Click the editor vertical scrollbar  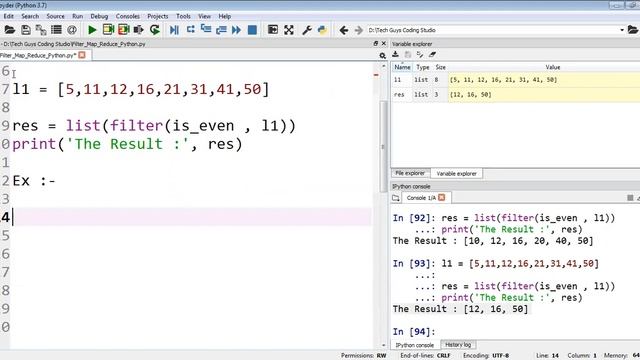tap(383, 146)
